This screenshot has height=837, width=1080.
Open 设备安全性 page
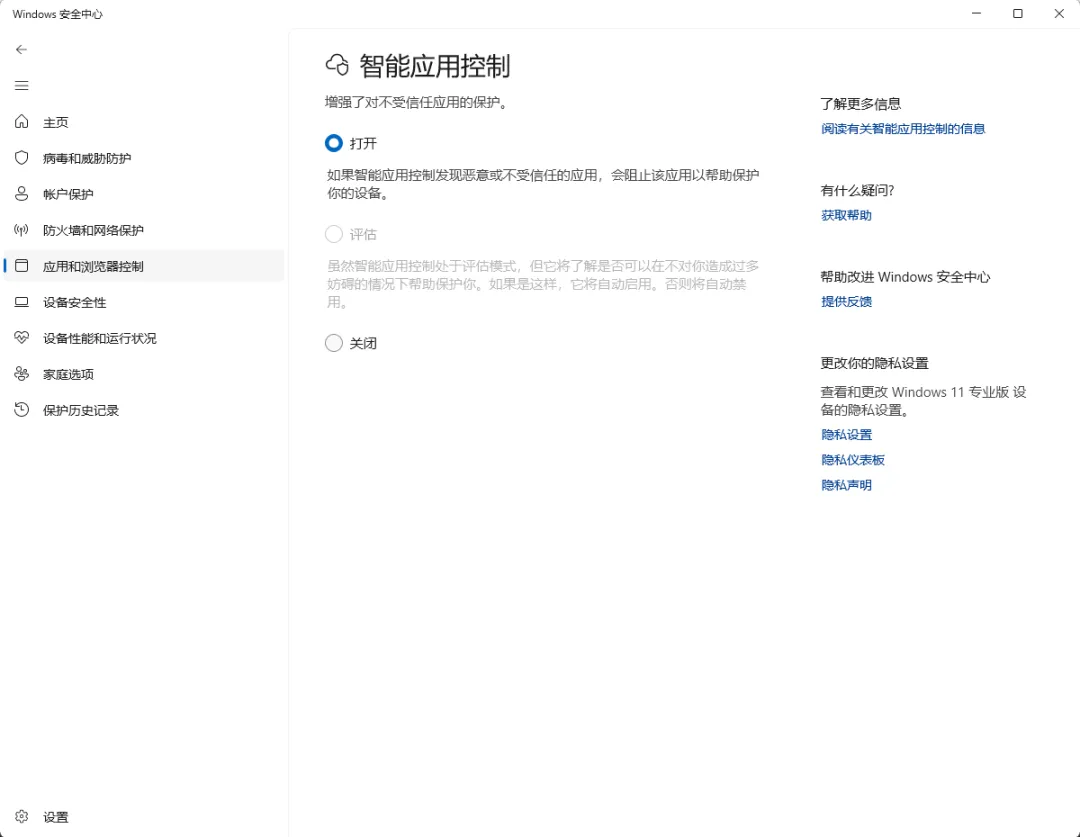(x=144, y=302)
